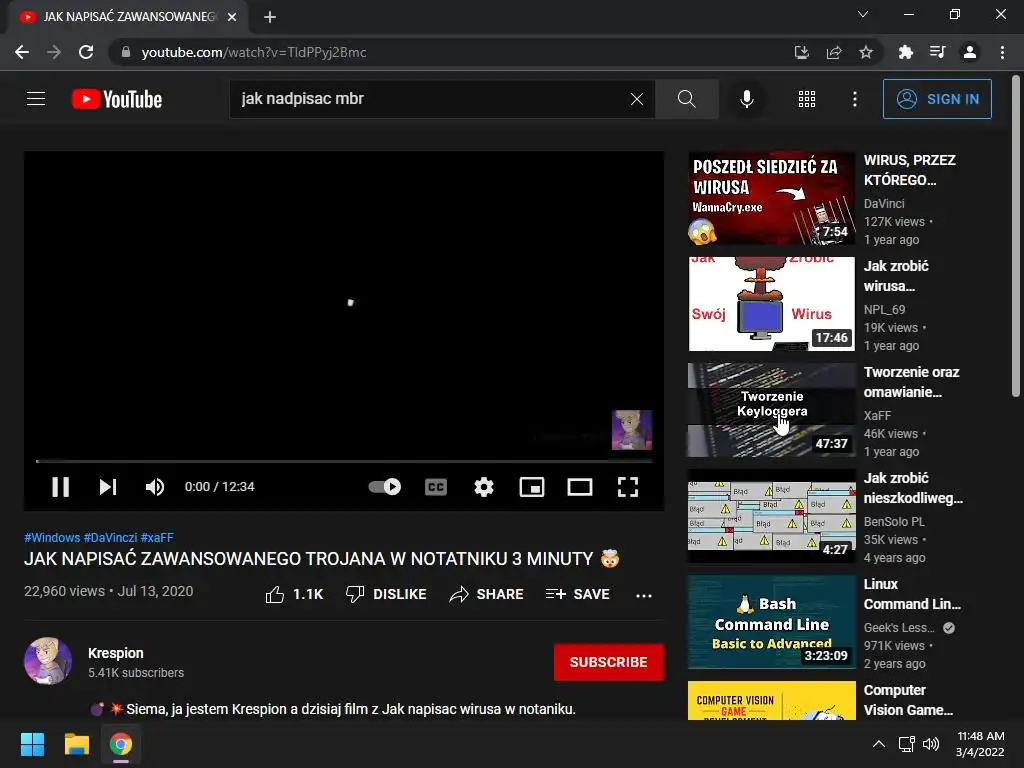
Task: Open a new browser tab
Action: point(270,17)
